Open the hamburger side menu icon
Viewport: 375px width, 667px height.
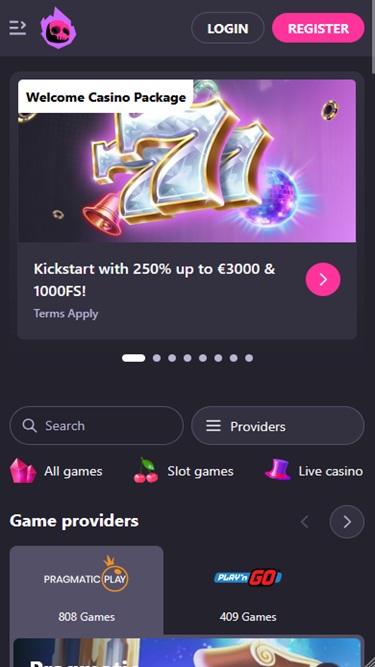click(18, 28)
